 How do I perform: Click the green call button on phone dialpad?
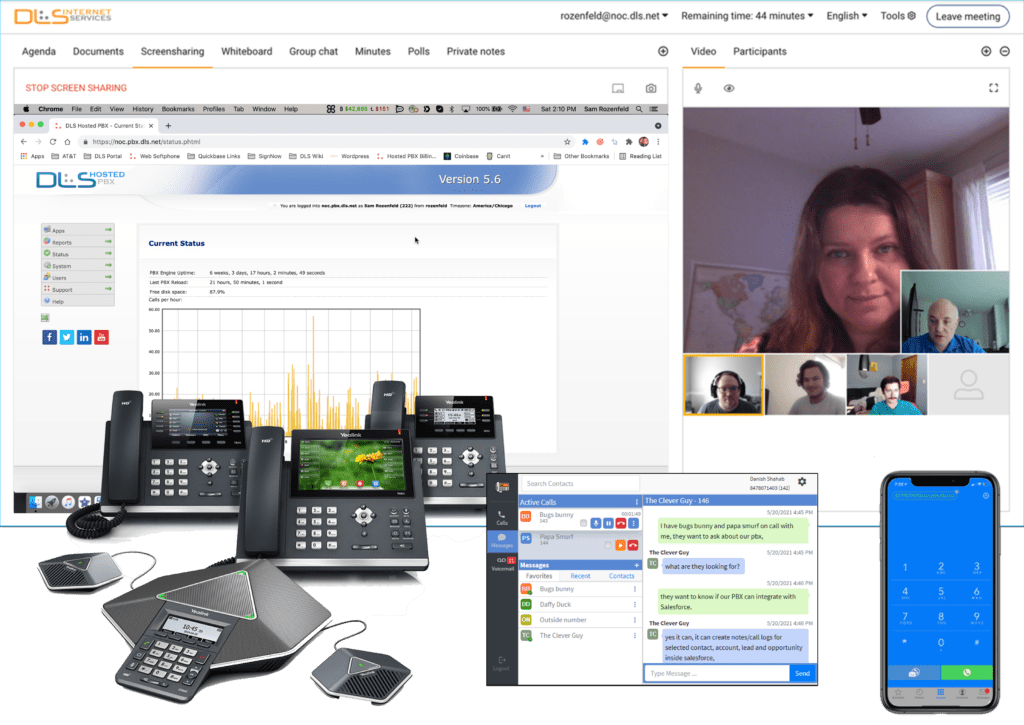pos(966,672)
